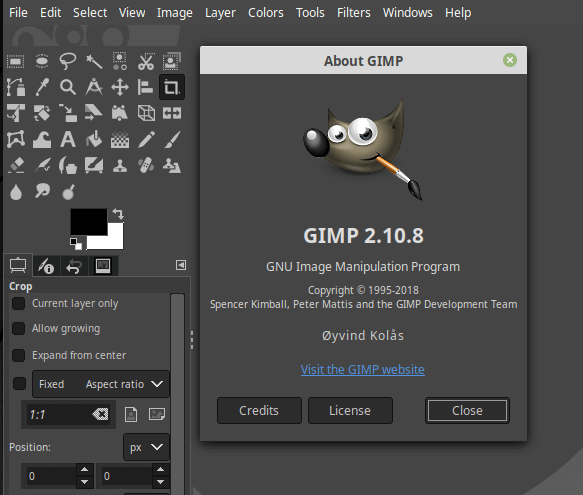Click Credits button in About dialog

[259, 411]
